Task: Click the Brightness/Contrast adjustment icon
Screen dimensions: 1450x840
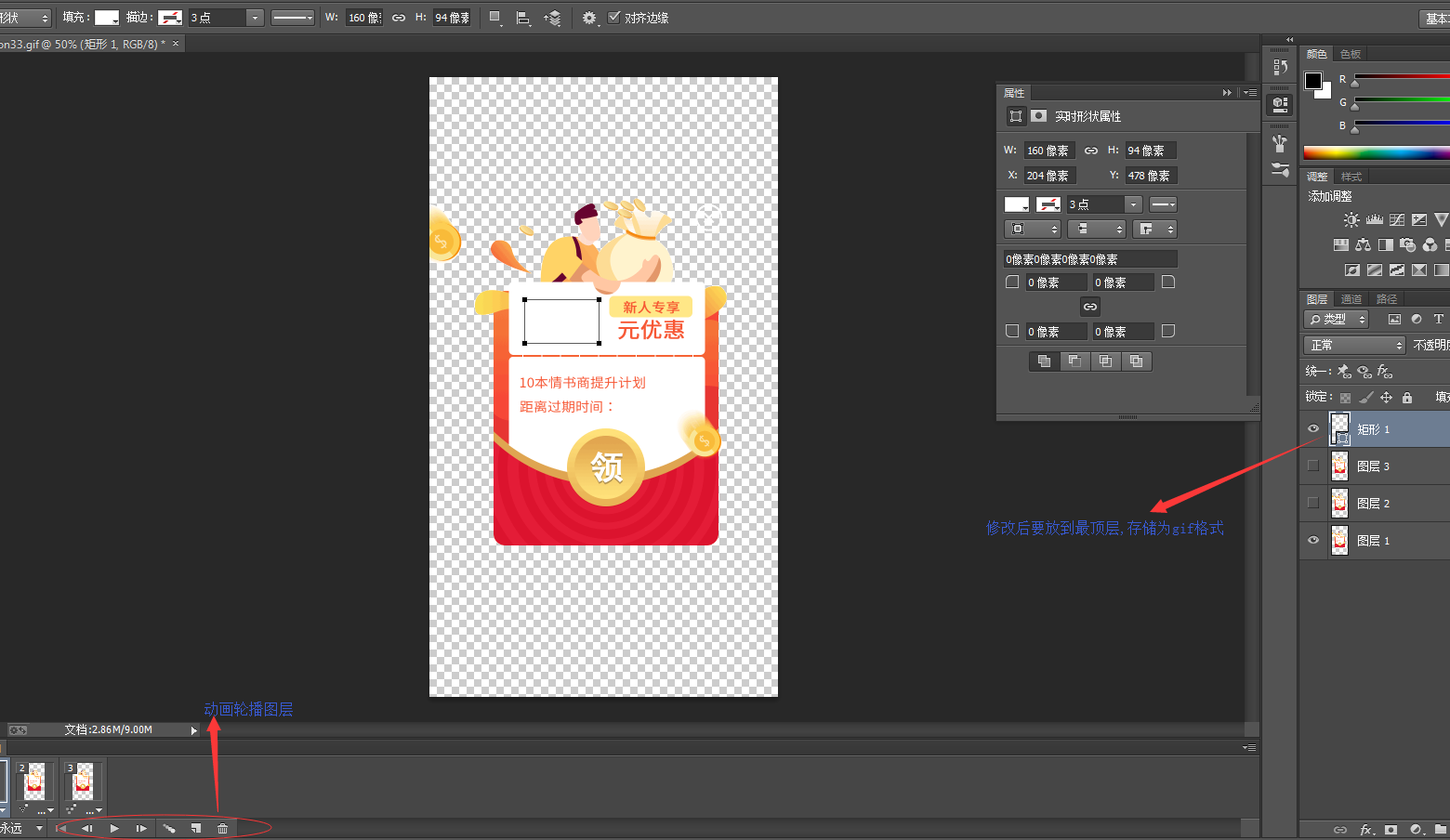Action: pyautogui.click(x=1351, y=220)
